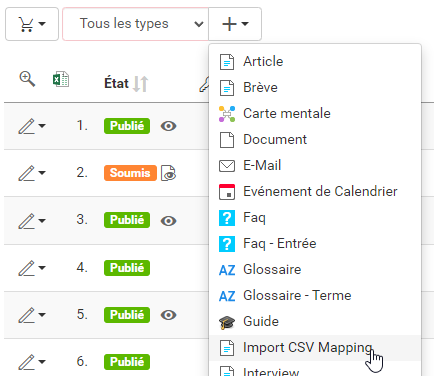
Task: Click the Brève document icon
Action: point(227,88)
